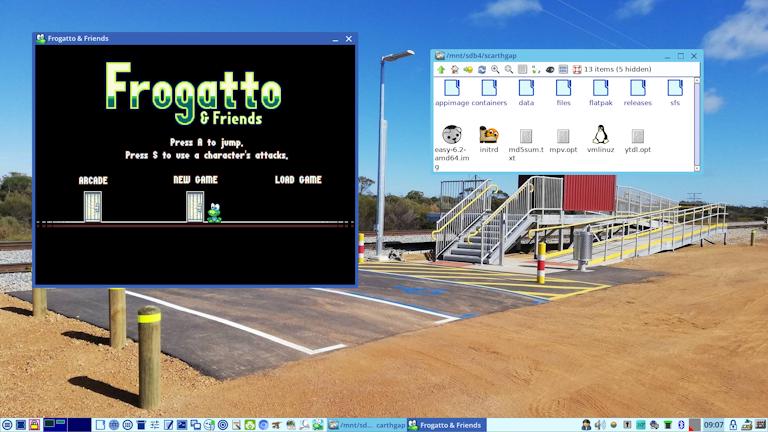The image size is (768, 432).
Task: Maximize the scarthgap file manager window
Action: (681, 56)
